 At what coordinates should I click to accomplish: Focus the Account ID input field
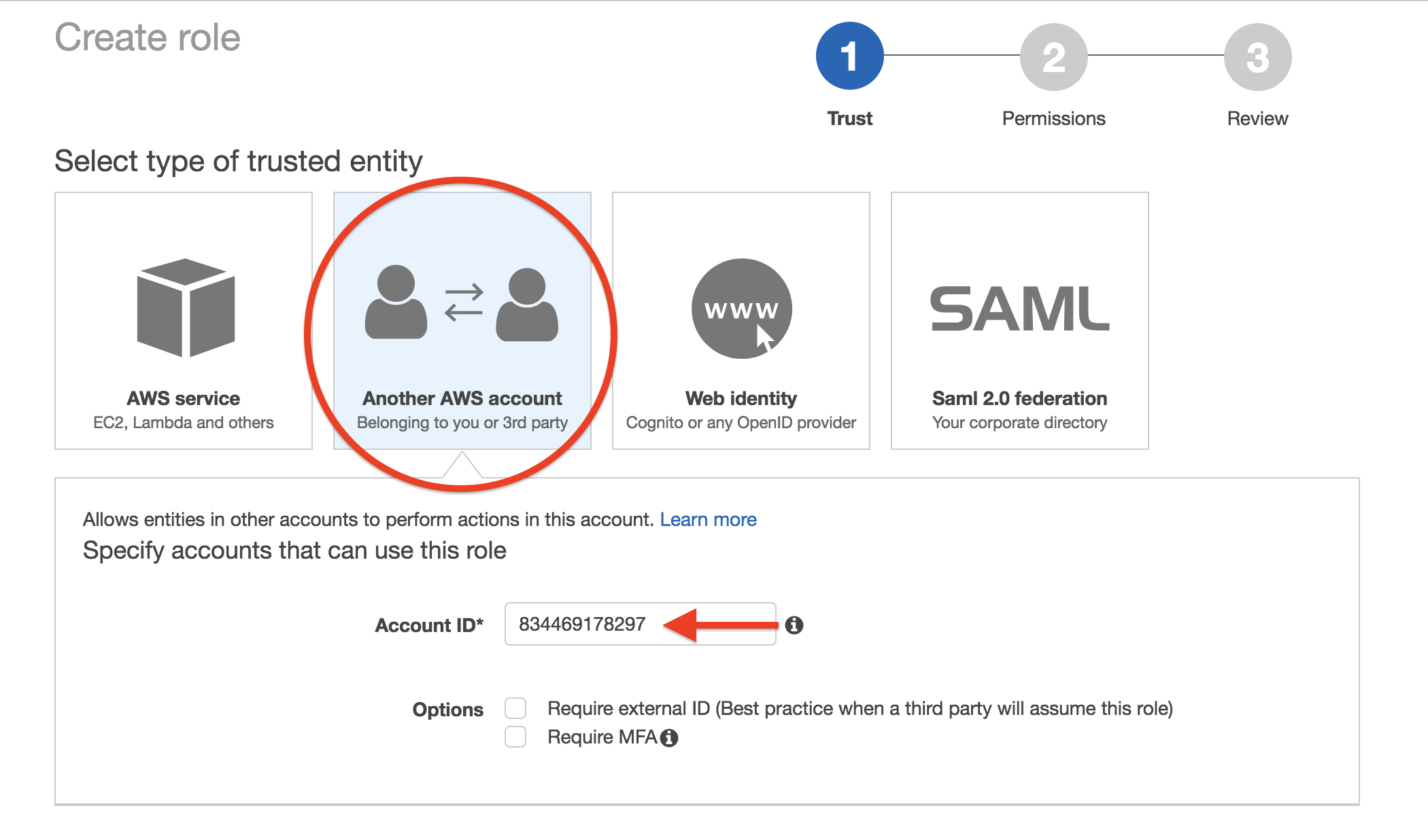[x=641, y=624]
